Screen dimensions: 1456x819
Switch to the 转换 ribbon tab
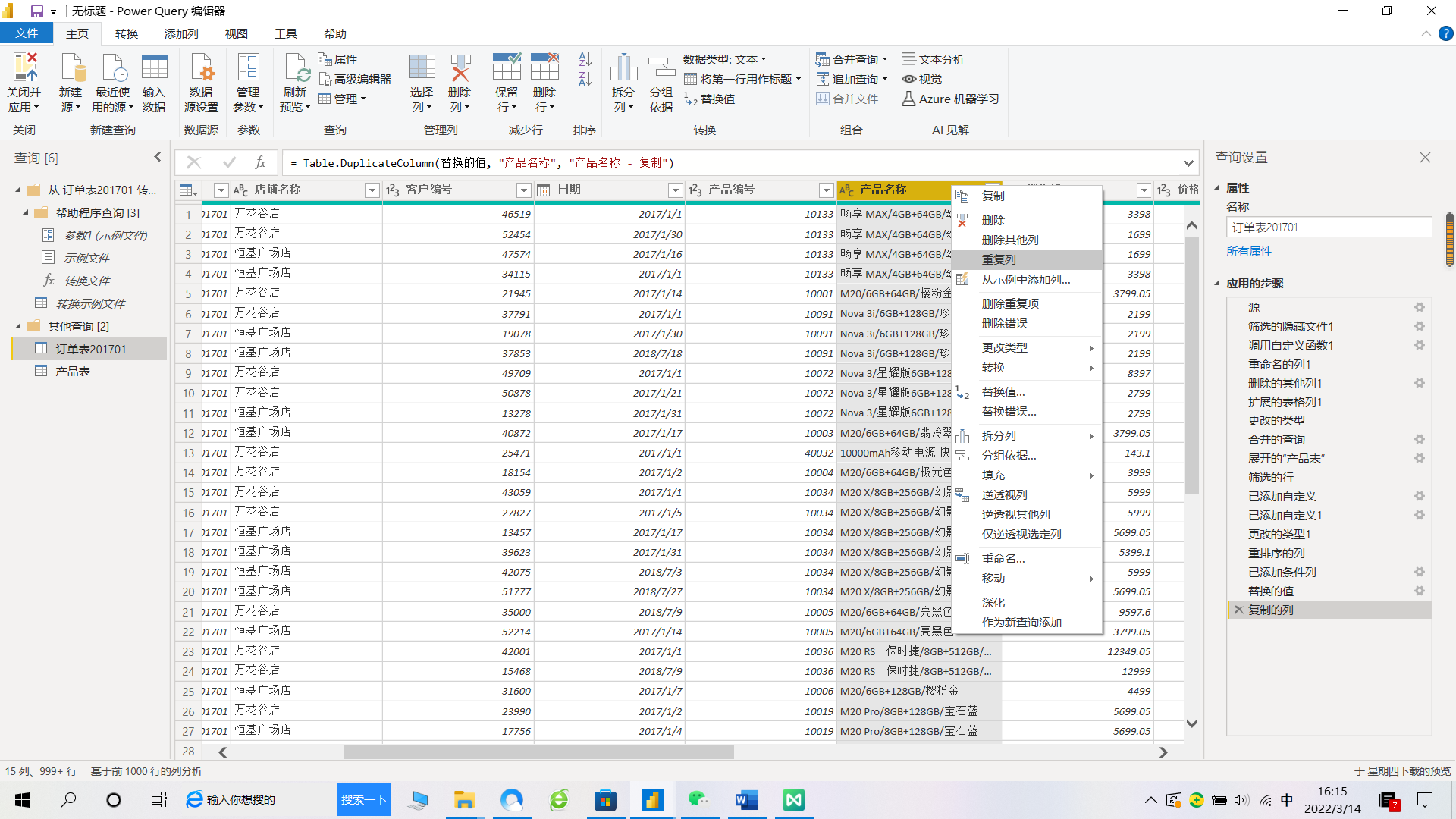[x=127, y=33]
